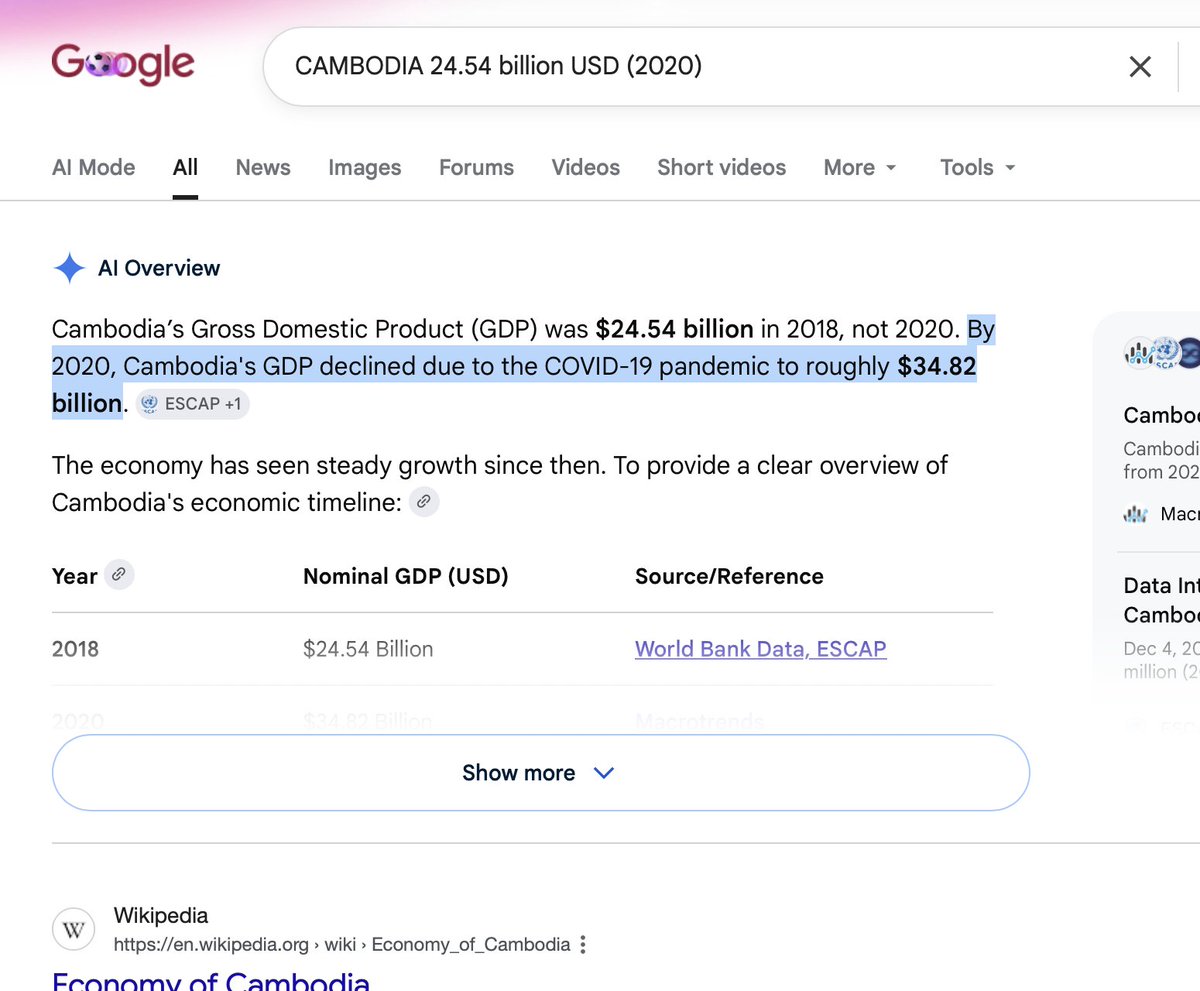Open Wikipedia result three-dot options
This screenshot has width=1200, height=991.
point(583,944)
